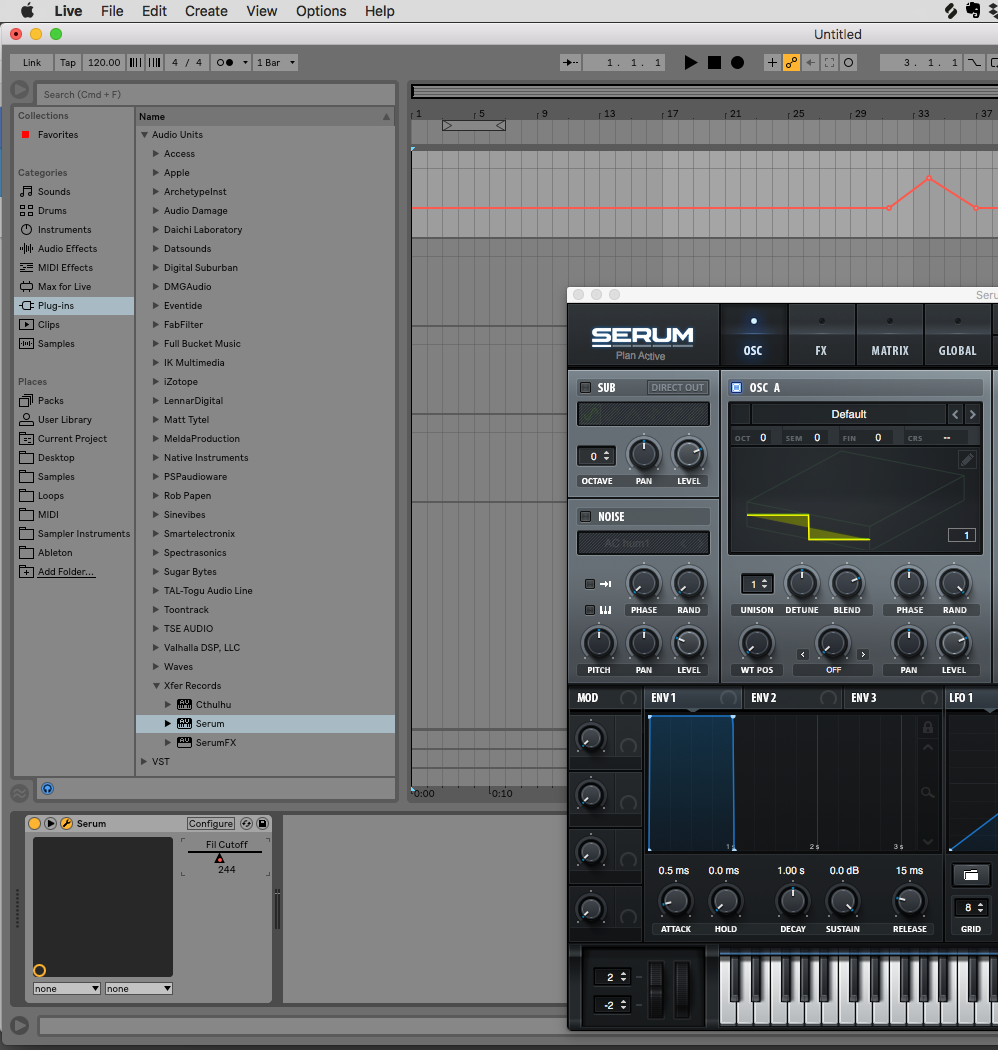This screenshot has height=1050, width=998.
Task: Expand the VST folder
Action: 144,761
